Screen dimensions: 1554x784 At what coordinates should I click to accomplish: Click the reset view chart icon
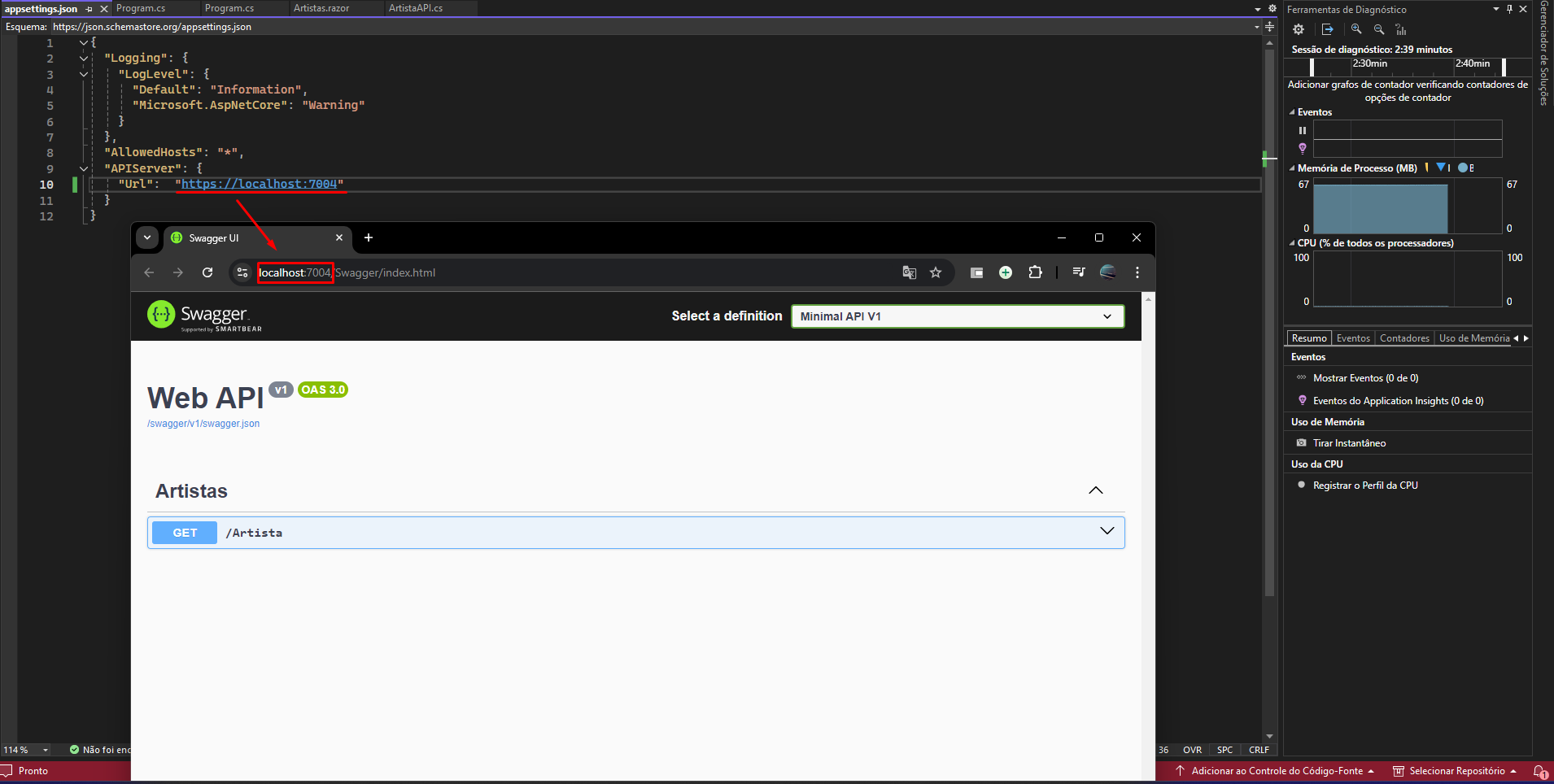[x=1401, y=29]
